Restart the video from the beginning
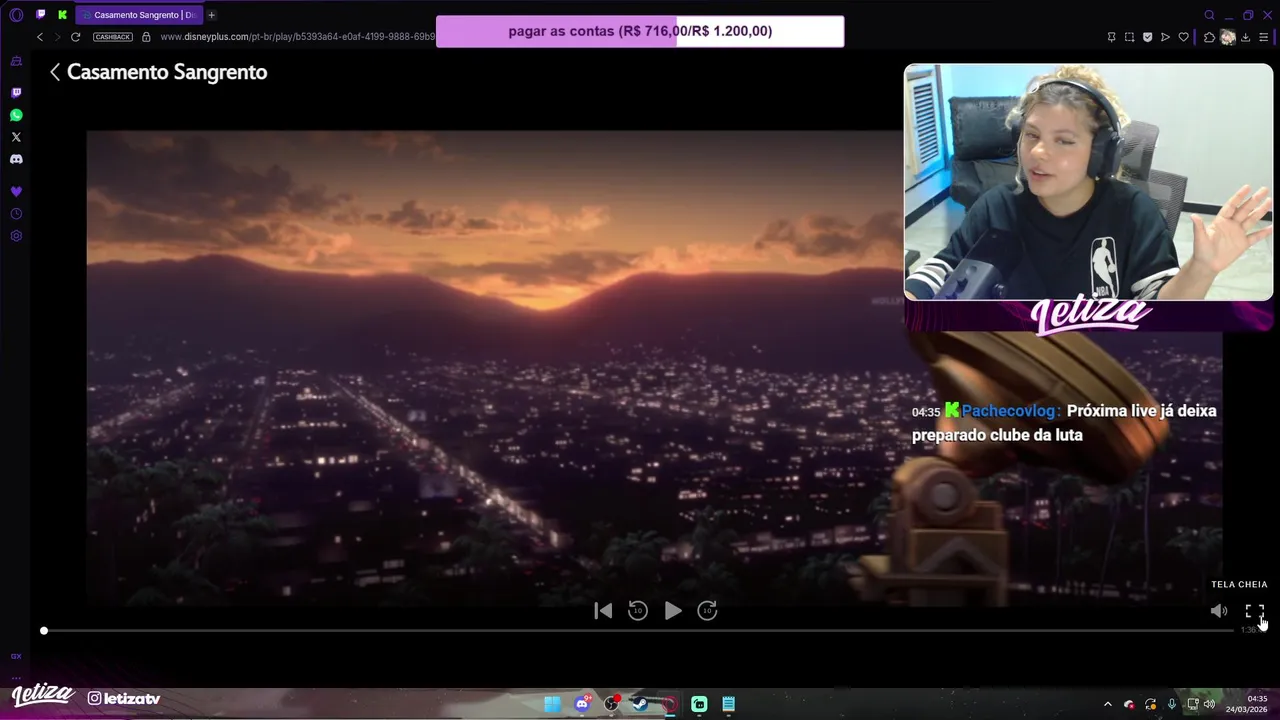The width and height of the screenshot is (1280, 720). [603, 611]
